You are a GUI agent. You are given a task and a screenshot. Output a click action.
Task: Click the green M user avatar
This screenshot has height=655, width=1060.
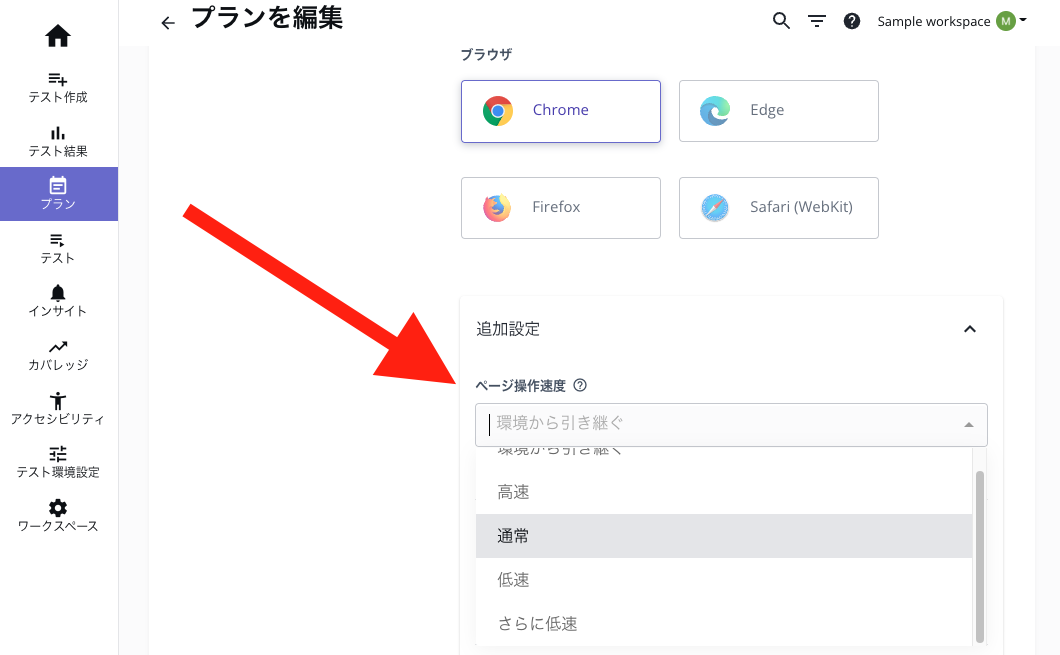click(x=1006, y=21)
